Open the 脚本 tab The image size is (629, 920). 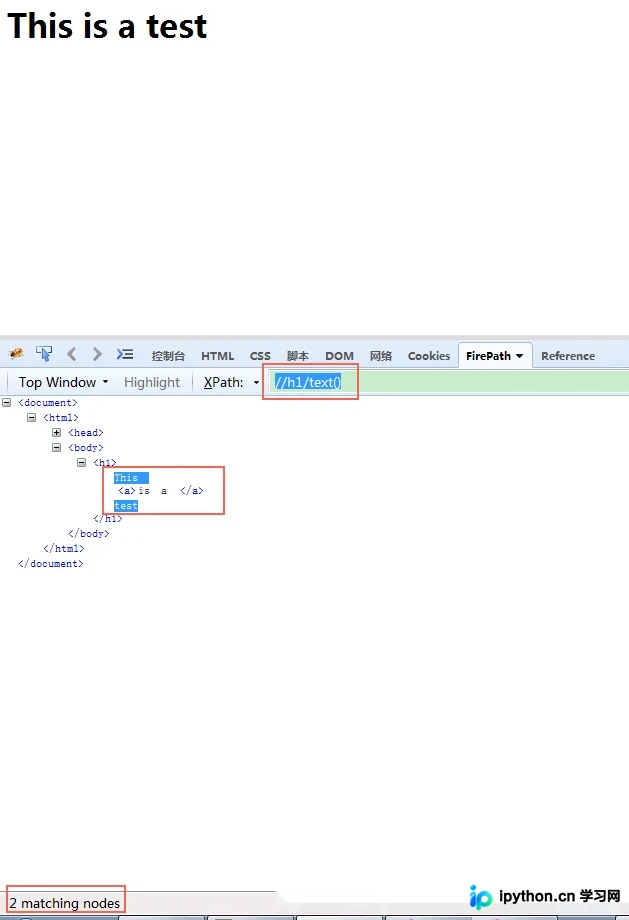pyautogui.click(x=297, y=356)
